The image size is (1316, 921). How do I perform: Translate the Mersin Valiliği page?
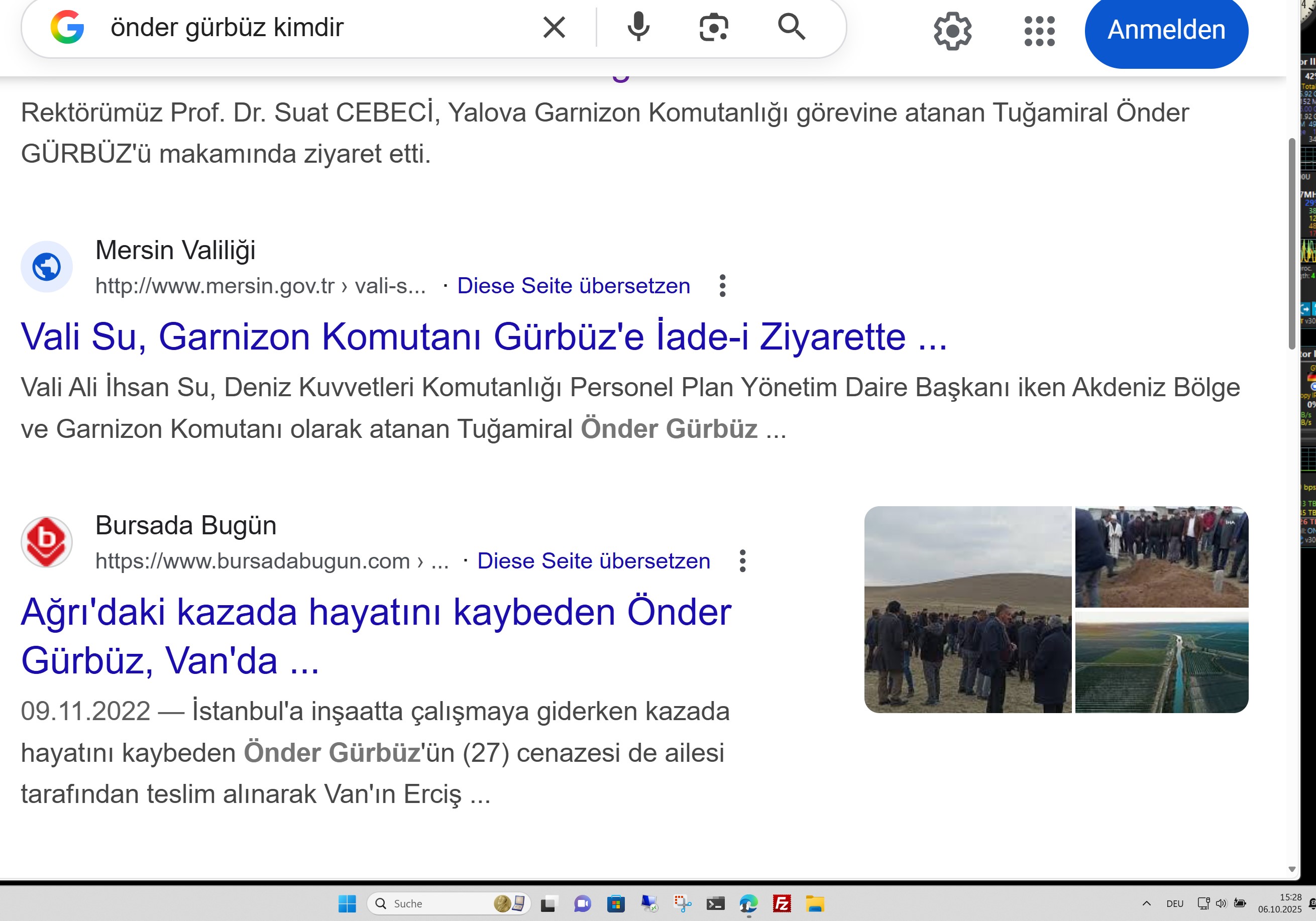pyautogui.click(x=573, y=285)
